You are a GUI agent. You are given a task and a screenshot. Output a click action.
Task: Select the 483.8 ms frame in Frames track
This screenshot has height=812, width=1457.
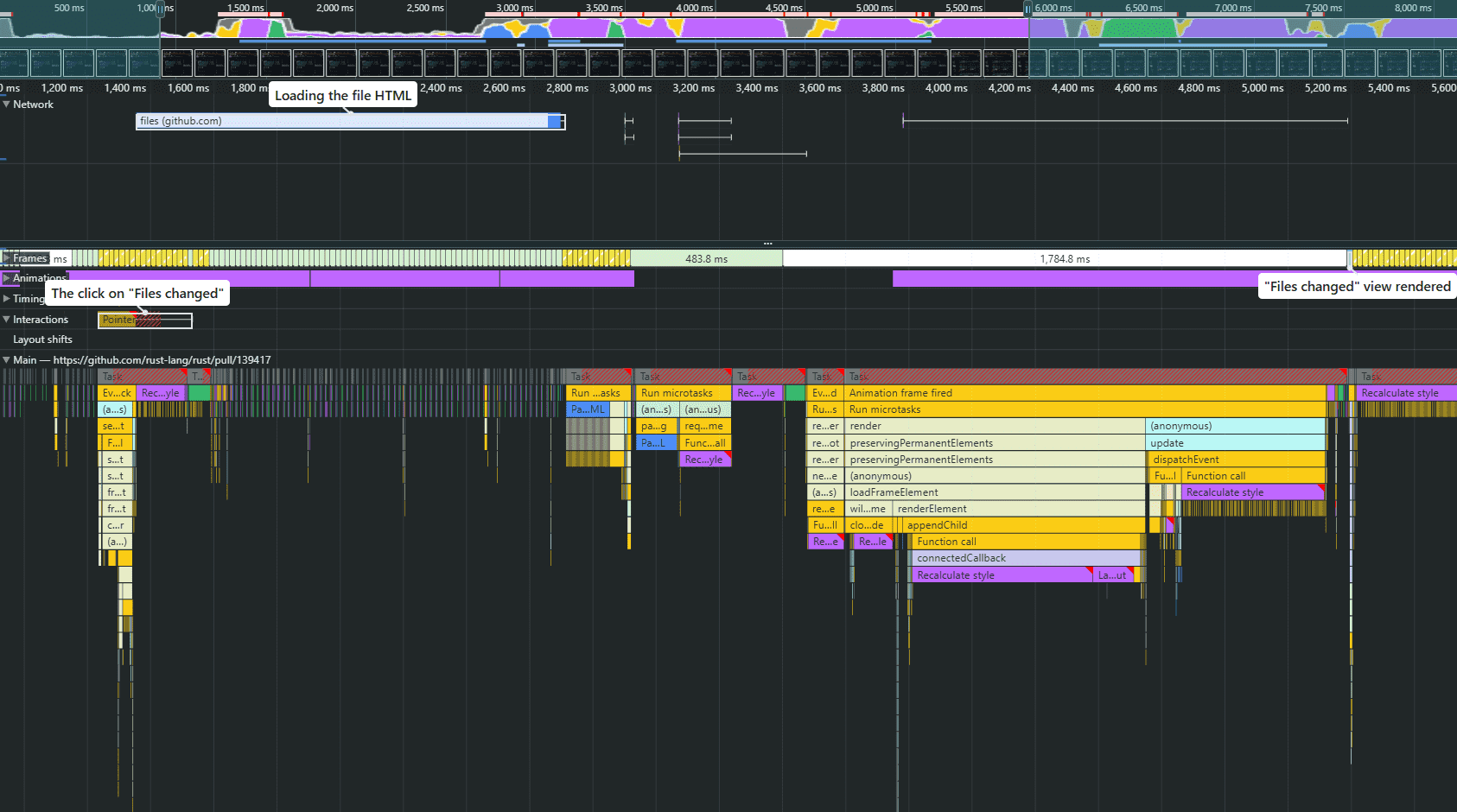(707, 257)
